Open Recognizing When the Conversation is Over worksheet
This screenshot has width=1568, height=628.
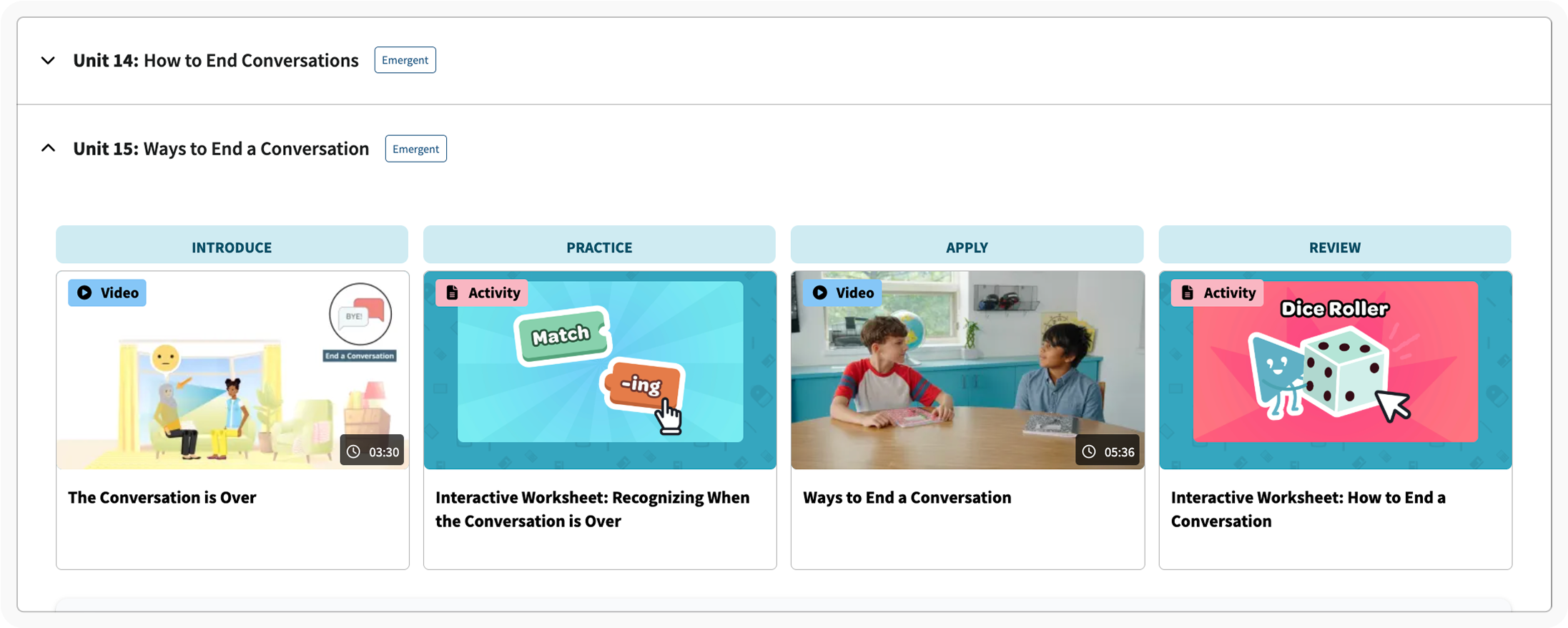593,509
